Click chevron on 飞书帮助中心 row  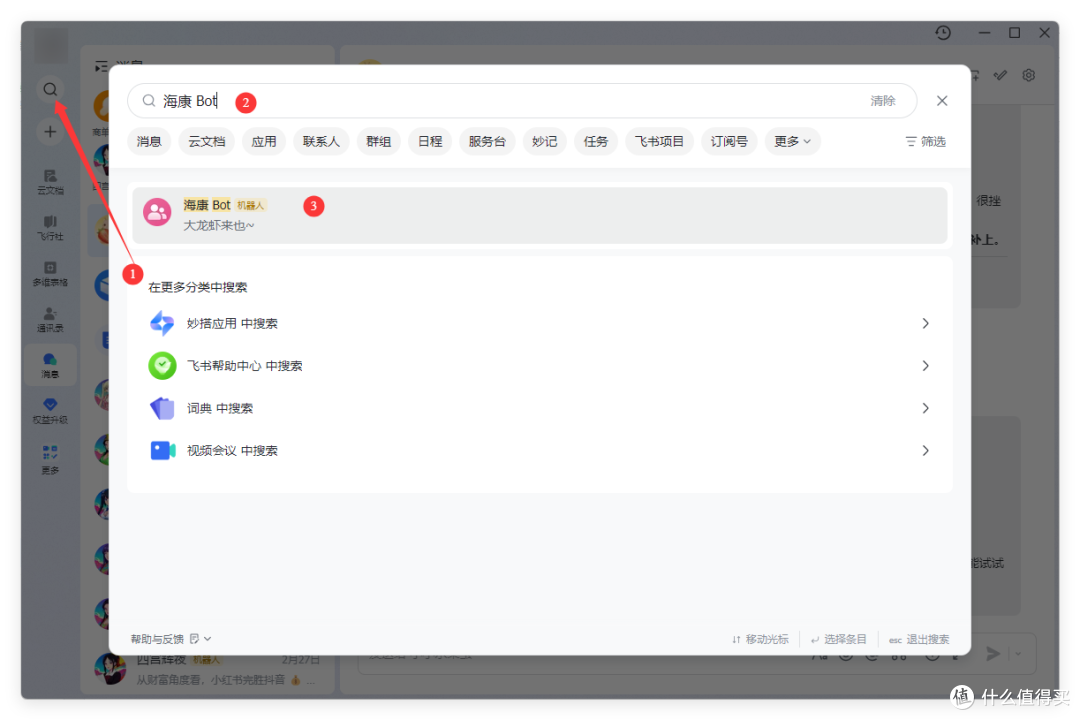(925, 366)
